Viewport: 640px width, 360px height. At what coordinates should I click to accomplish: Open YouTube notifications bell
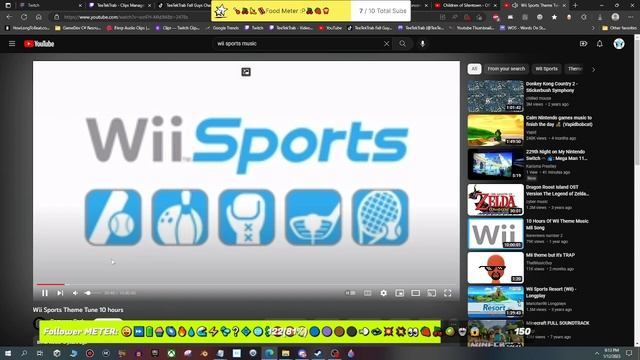[600, 44]
